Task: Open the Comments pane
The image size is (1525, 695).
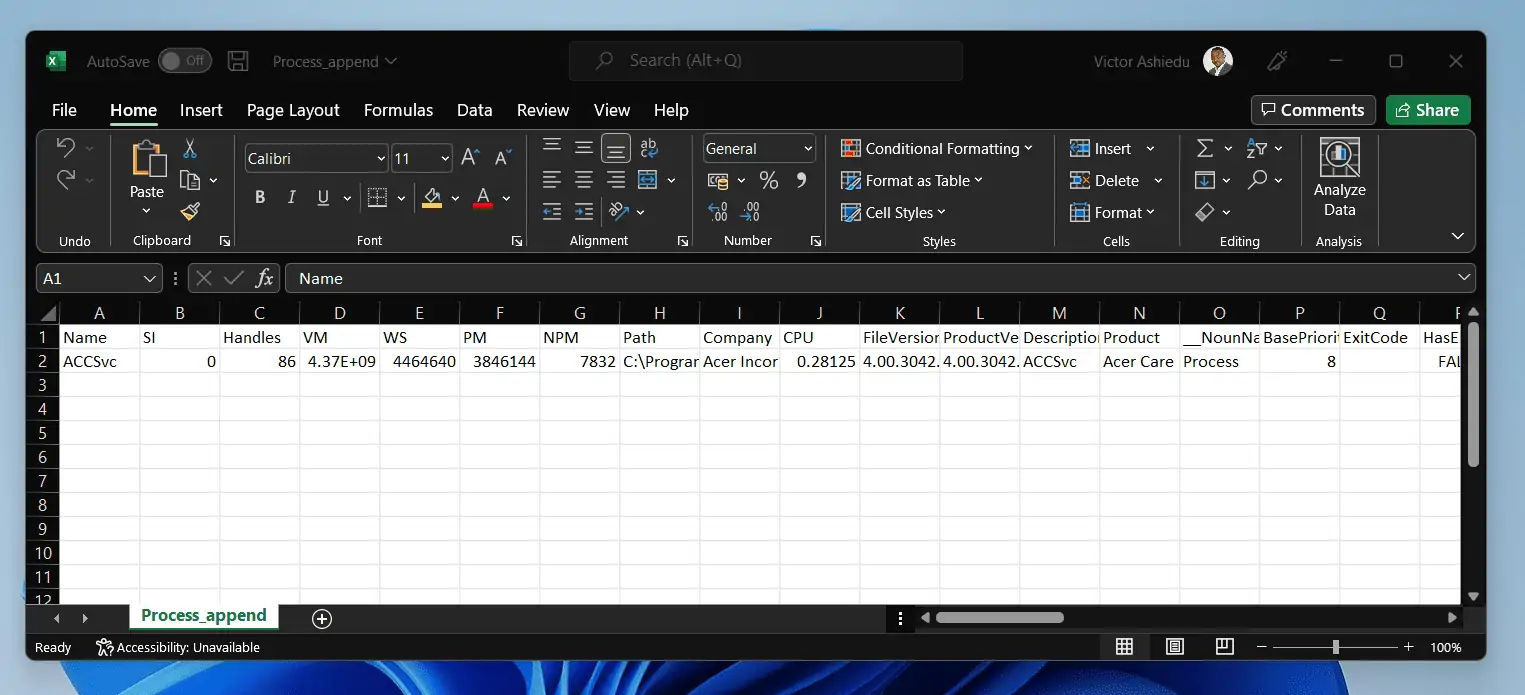Action: [x=1313, y=110]
